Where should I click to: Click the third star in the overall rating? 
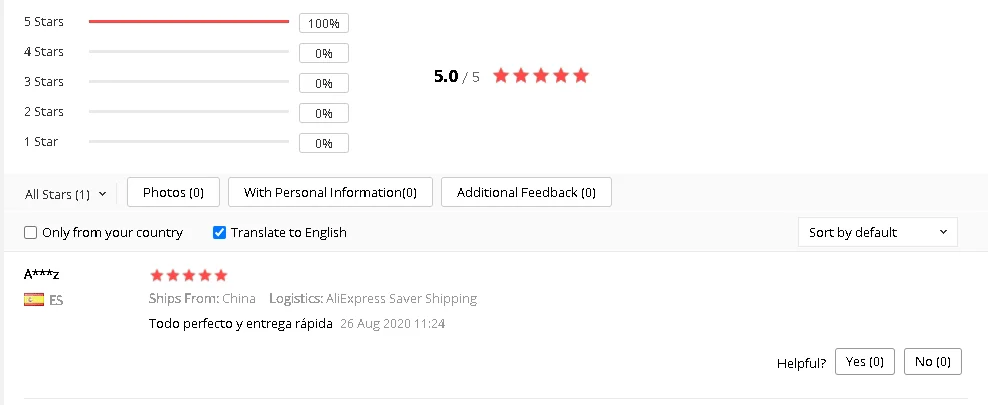pos(541,76)
